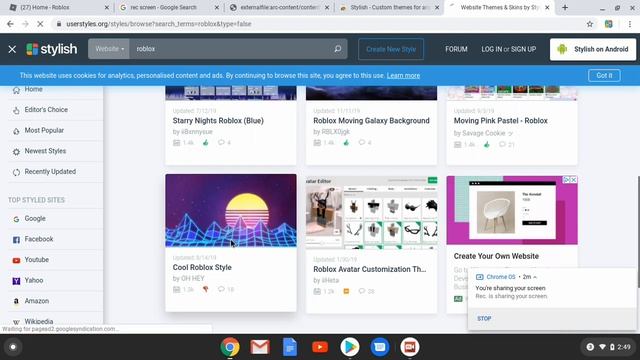Close the Stylish sidebar with the X icon

[12, 49]
